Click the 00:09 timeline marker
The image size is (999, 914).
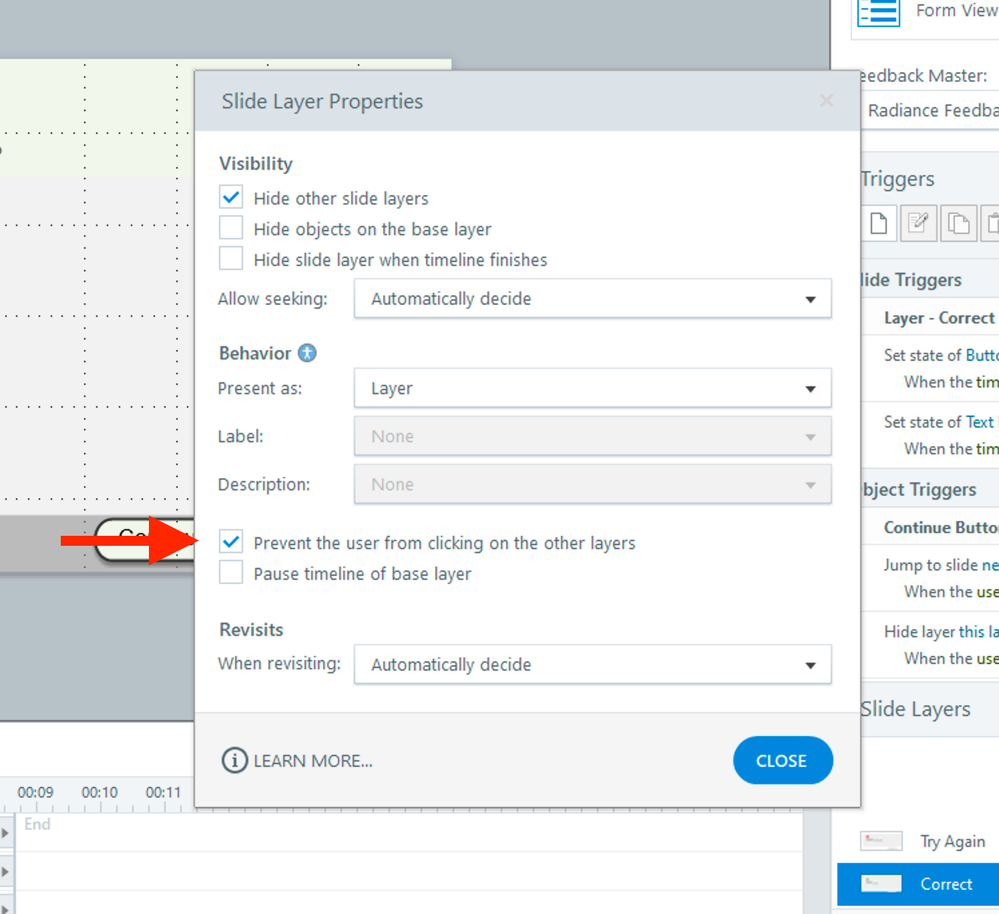(x=36, y=792)
